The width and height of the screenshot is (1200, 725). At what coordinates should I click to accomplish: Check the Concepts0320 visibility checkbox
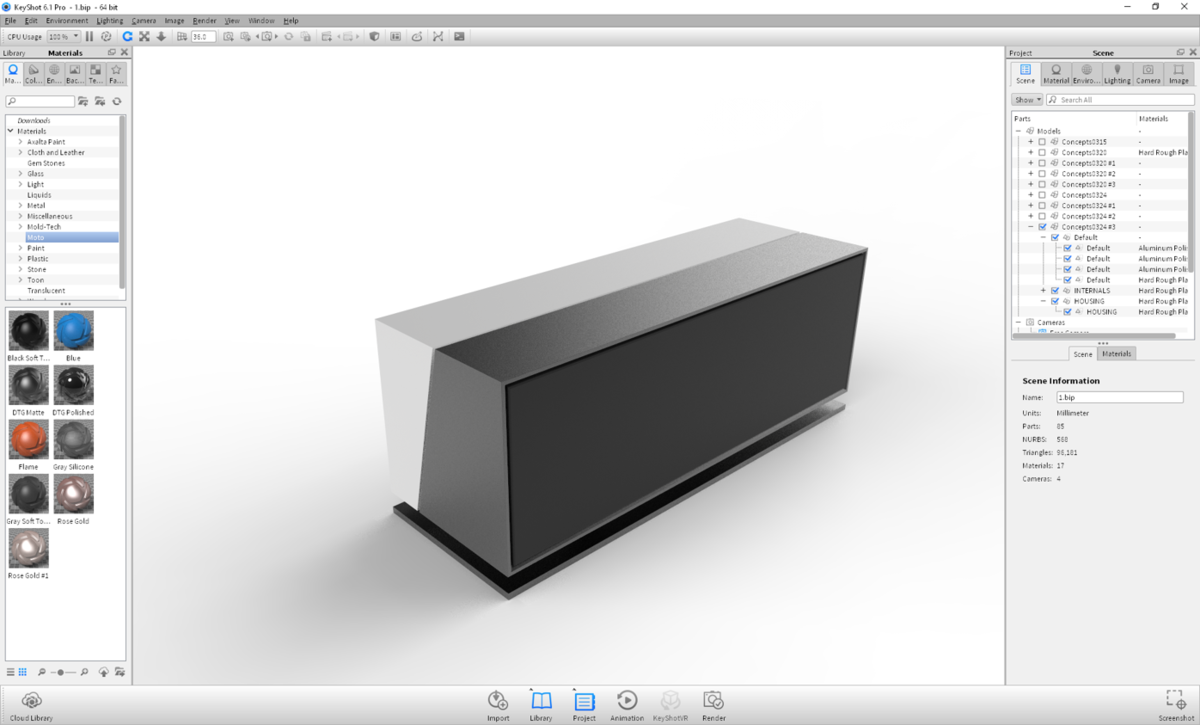pos(1042,152)
